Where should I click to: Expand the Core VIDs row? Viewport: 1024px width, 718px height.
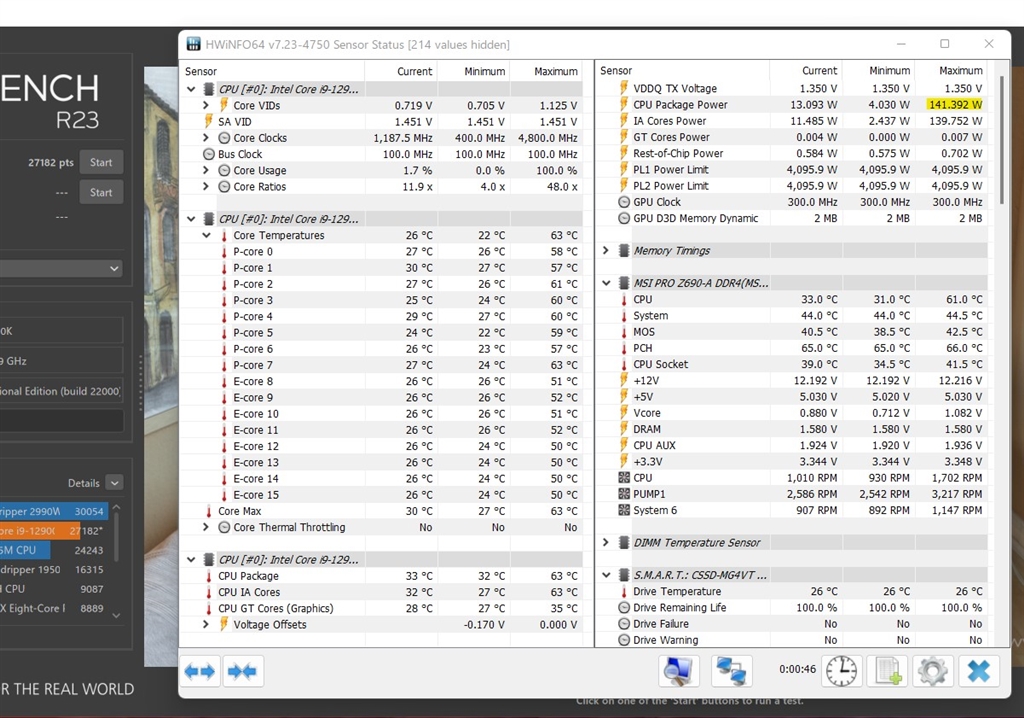[x=206, y=105]
